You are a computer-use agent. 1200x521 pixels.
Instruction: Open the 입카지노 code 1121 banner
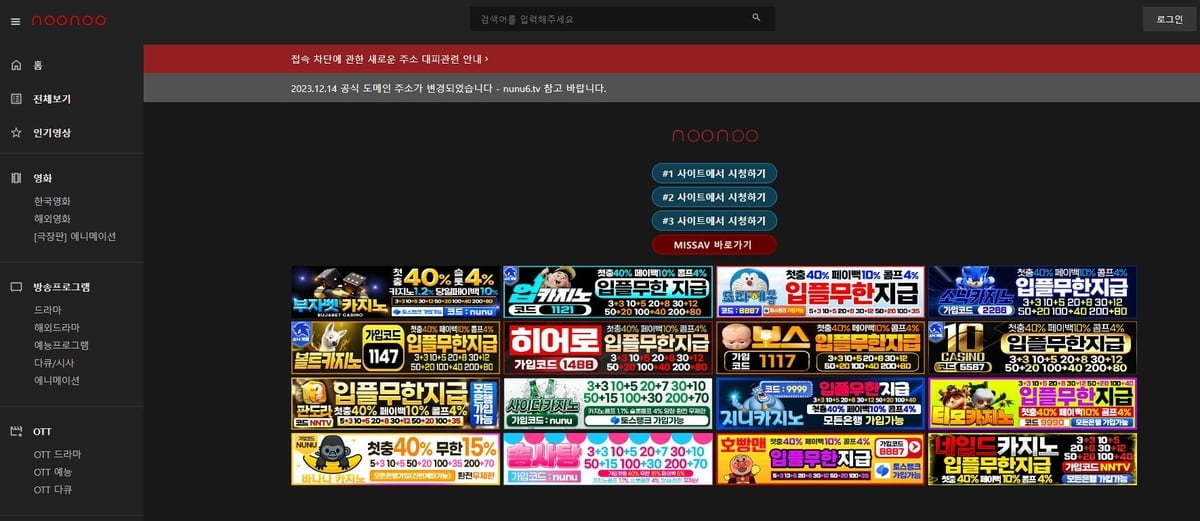pos(608,292)
